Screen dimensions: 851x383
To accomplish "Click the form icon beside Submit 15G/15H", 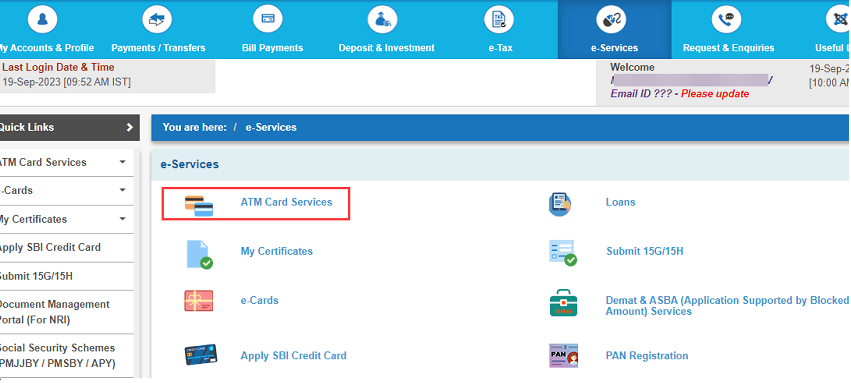I will coord(563,253).
